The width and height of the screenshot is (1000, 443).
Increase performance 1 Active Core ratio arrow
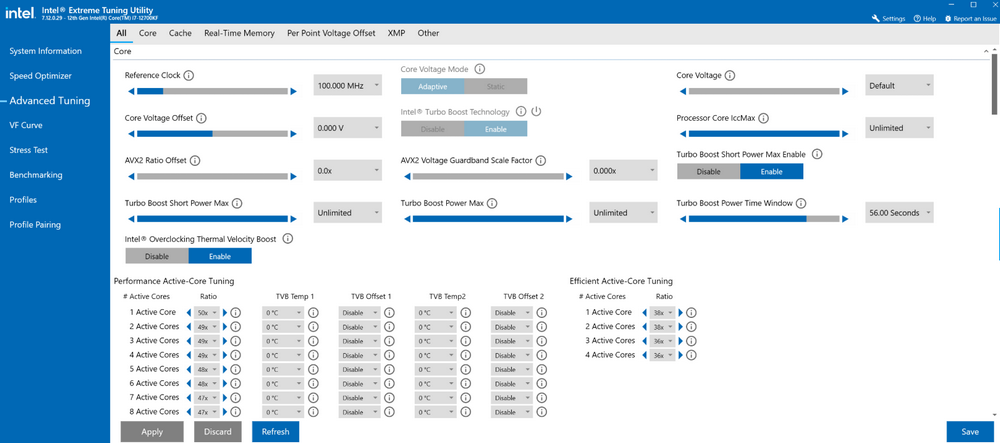(x=225, y=313)
